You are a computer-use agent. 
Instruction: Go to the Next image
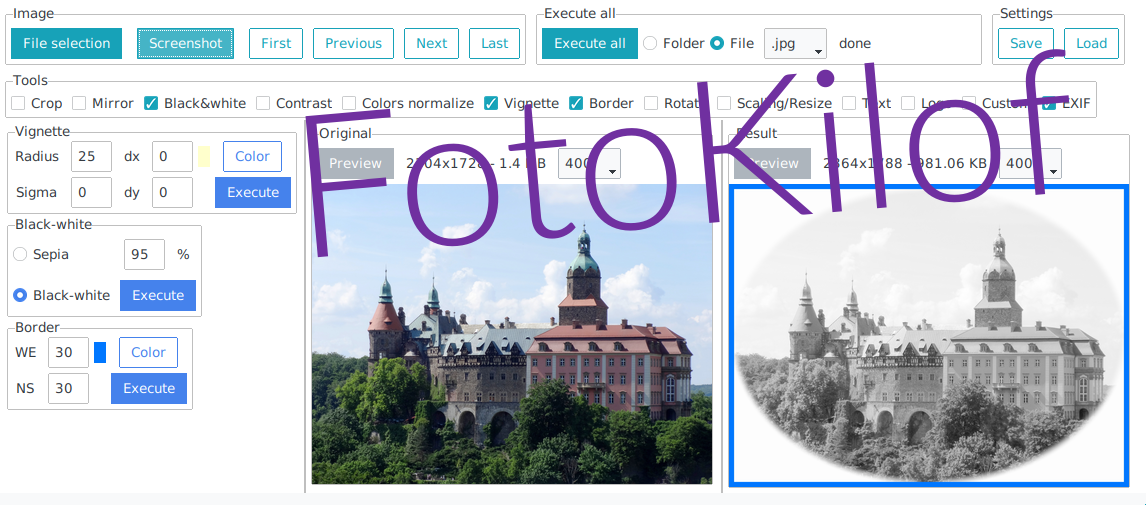pos(431,43)
